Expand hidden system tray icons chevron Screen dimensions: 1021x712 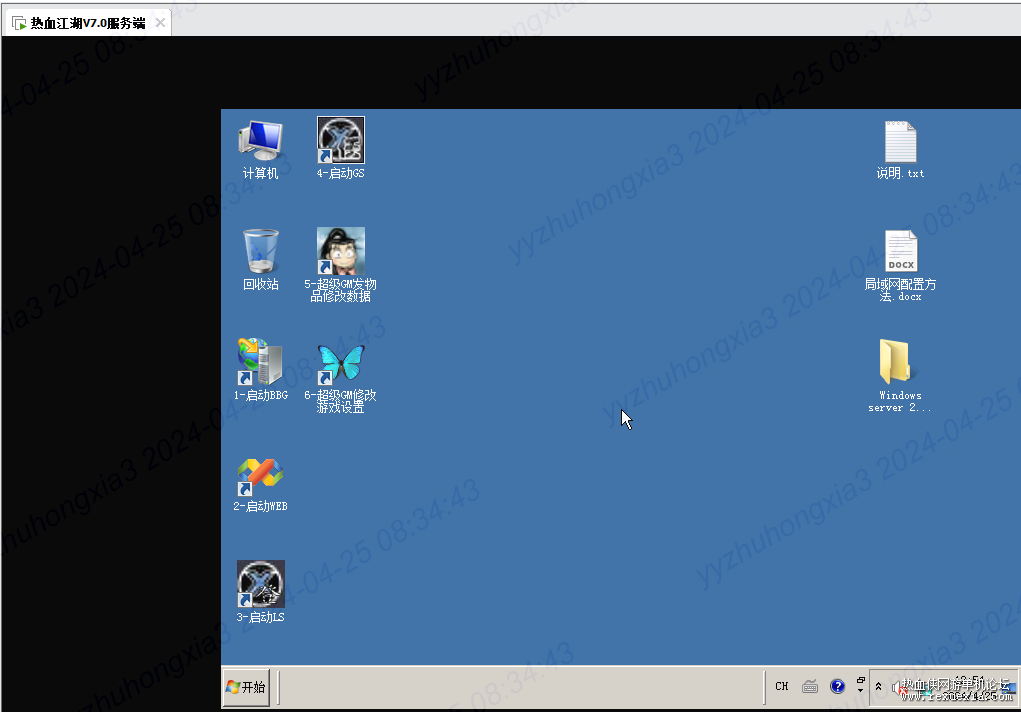(878, 687)
